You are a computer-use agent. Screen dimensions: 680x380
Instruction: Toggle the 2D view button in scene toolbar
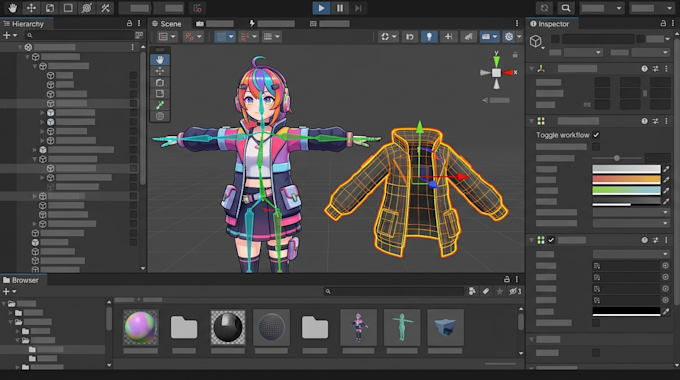[409, 37]
